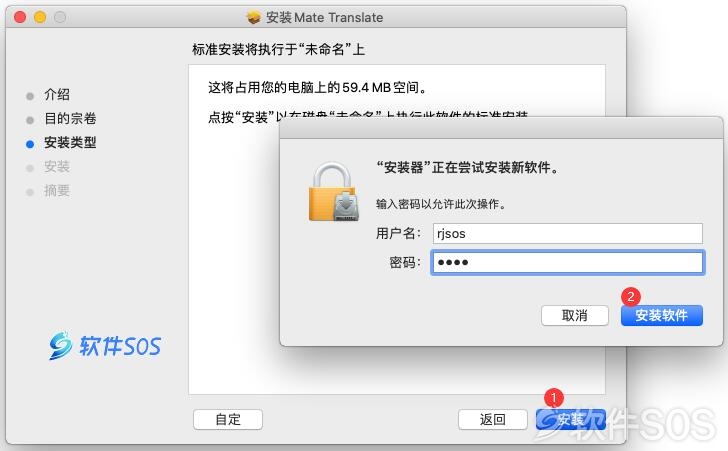Click the 自定 customize button

point(228,419)
